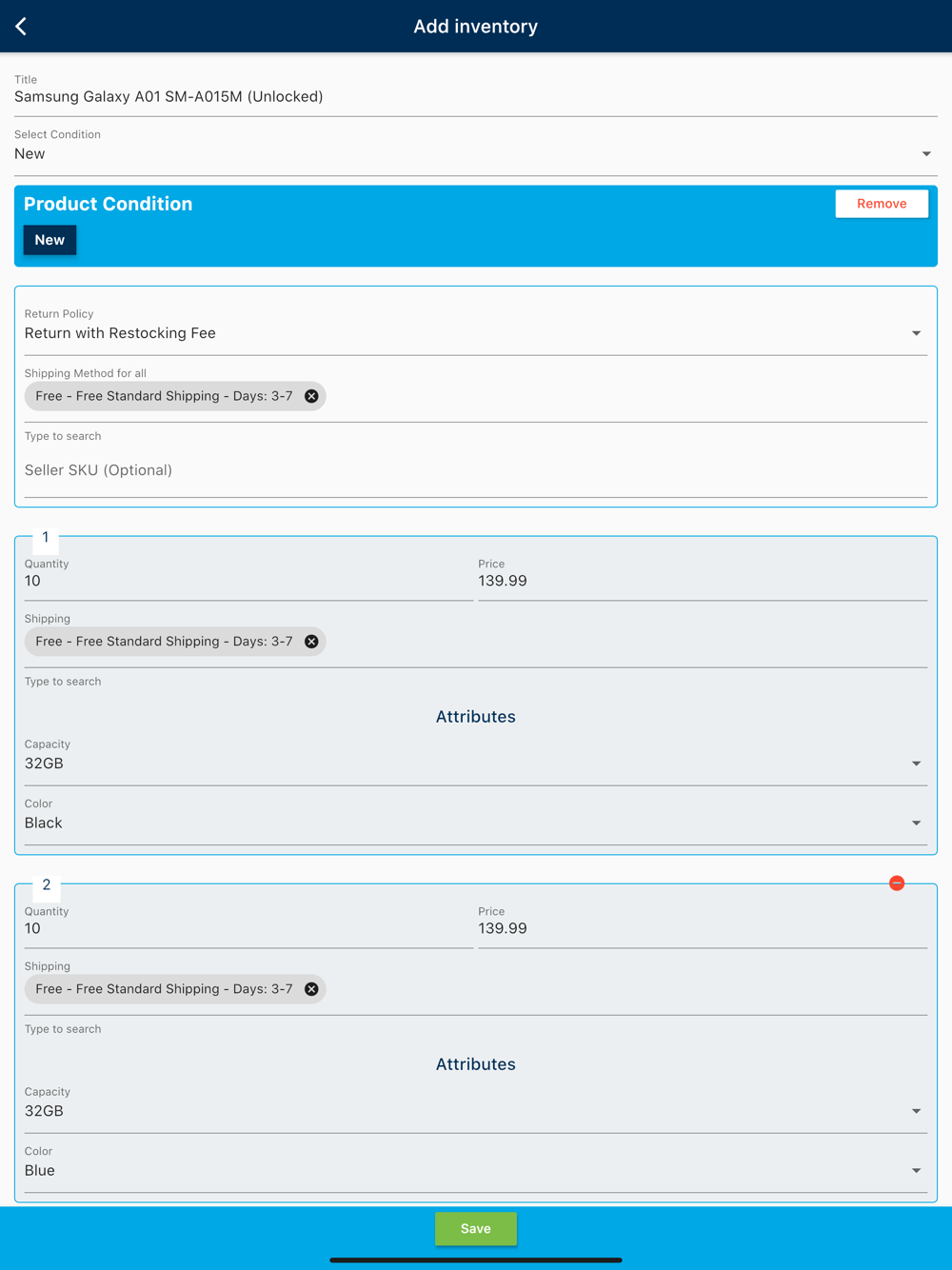Save the inventory
952x1270 pixels.
pyautogui.click(x=476, y=1229)
